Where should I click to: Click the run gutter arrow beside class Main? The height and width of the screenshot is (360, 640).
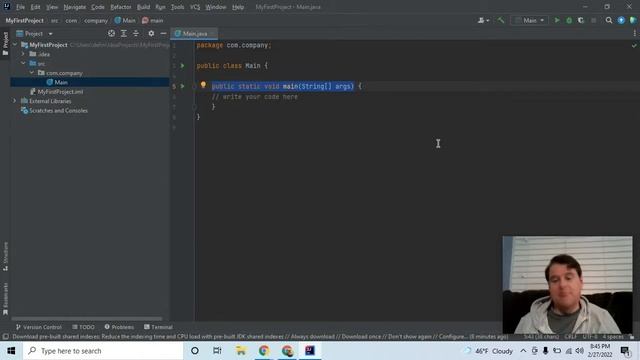pyautogui.click(x=182, y=65)
